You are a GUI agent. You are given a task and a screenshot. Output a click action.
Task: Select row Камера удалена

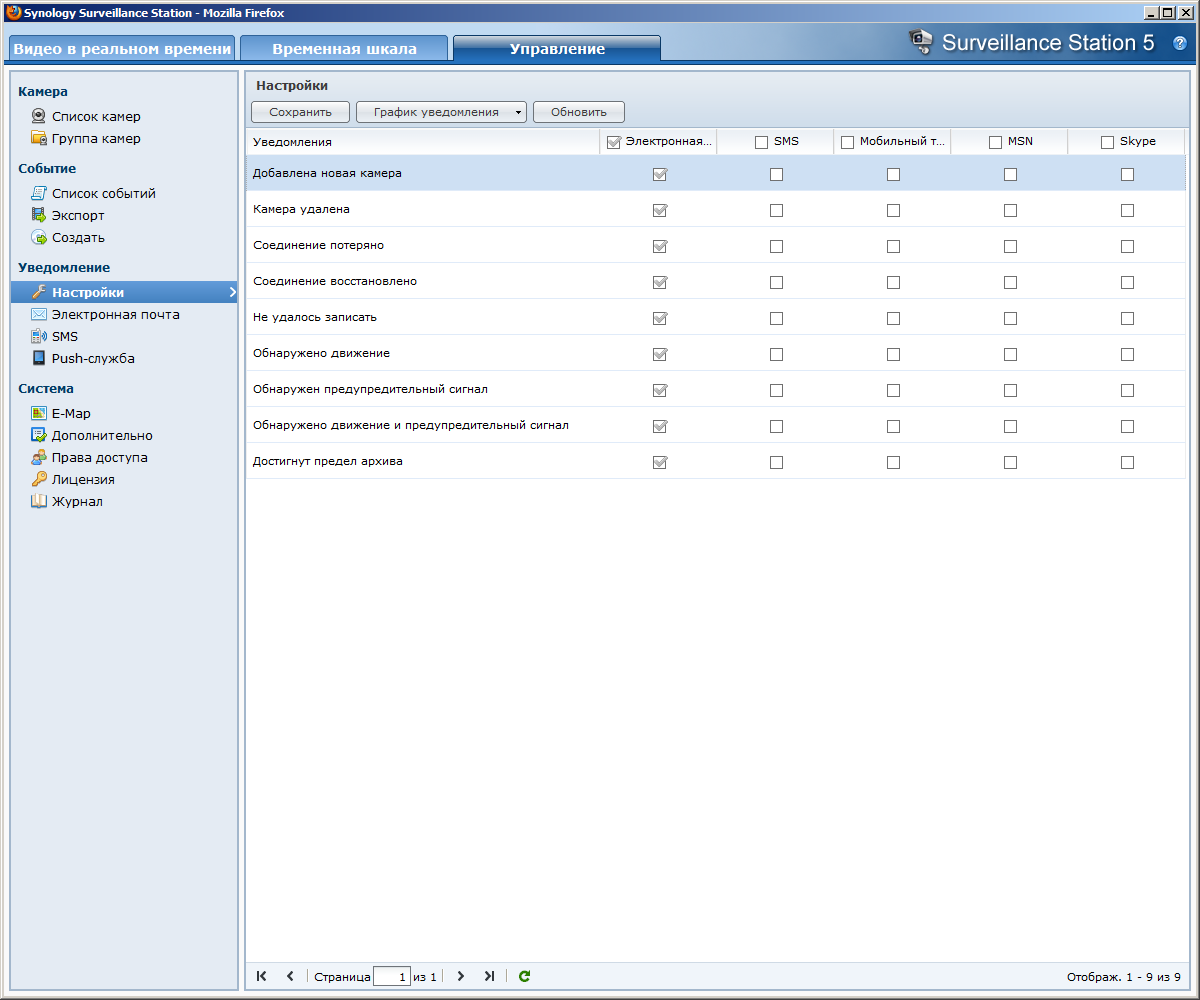(716, 209)
